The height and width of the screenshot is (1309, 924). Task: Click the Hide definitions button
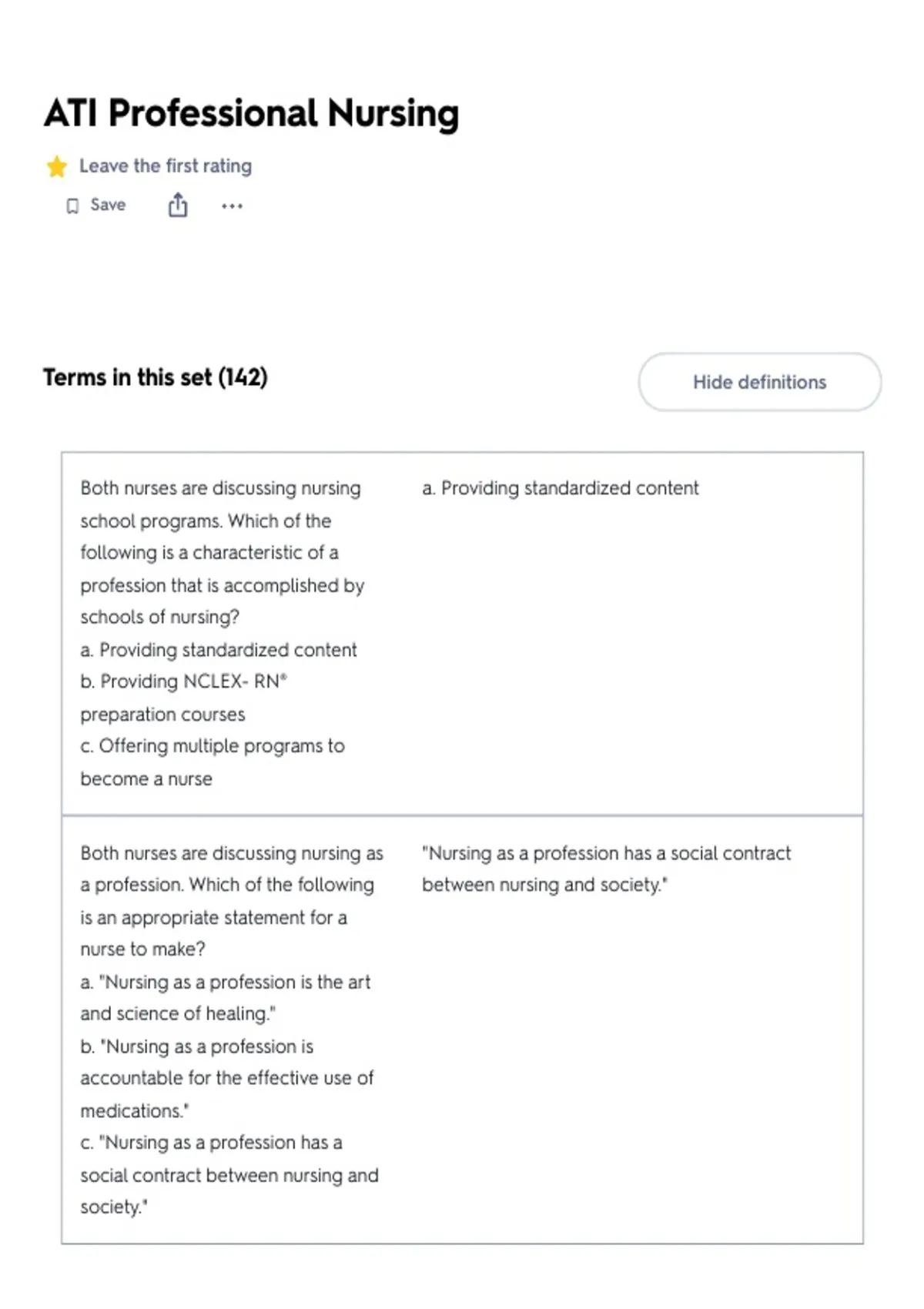point(759,382)
